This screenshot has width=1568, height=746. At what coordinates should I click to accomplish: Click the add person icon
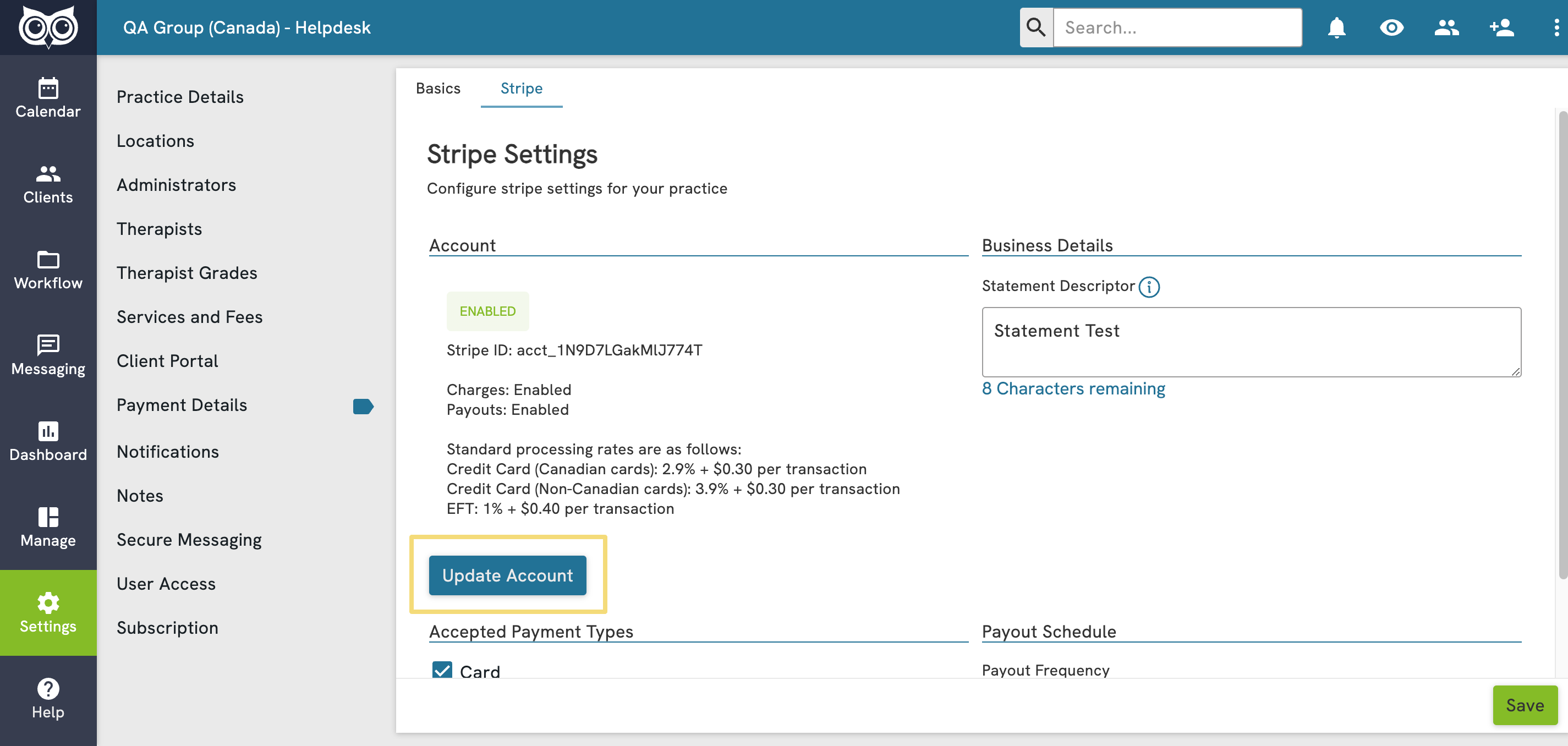pyautogui.click(x=1501, y=28)
